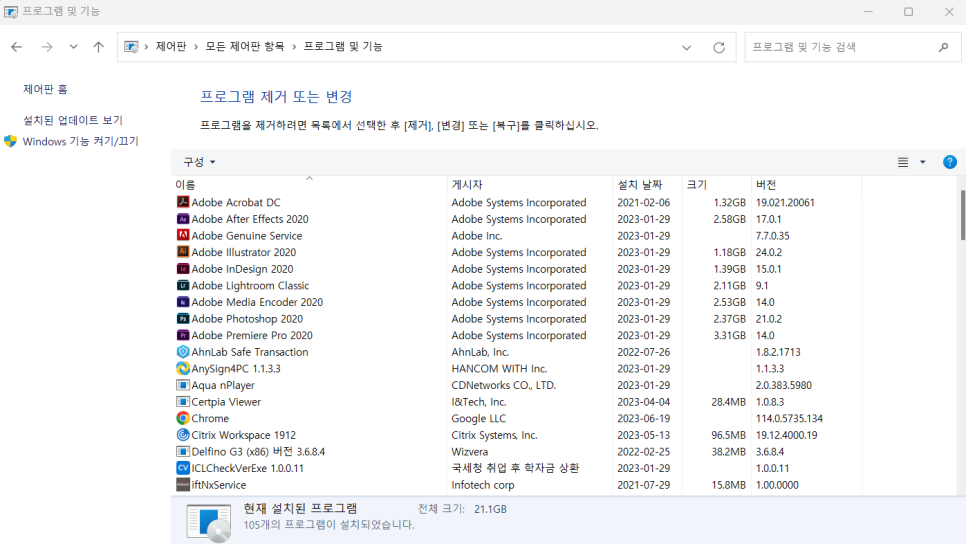Click the Adobe InDesign 2020 icon
This screenshot has height=544, width=966.
(x=183, y=269)
